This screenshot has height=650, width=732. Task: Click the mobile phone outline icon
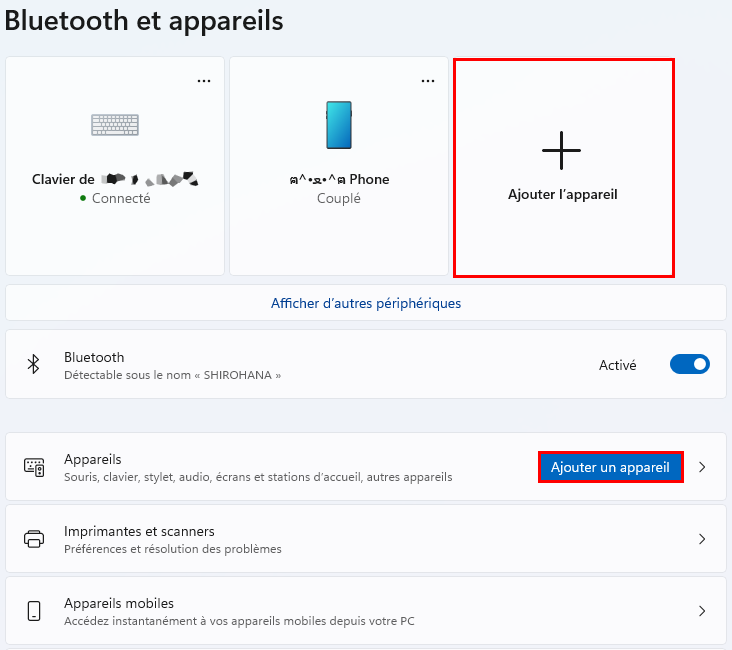pos(34,611)
